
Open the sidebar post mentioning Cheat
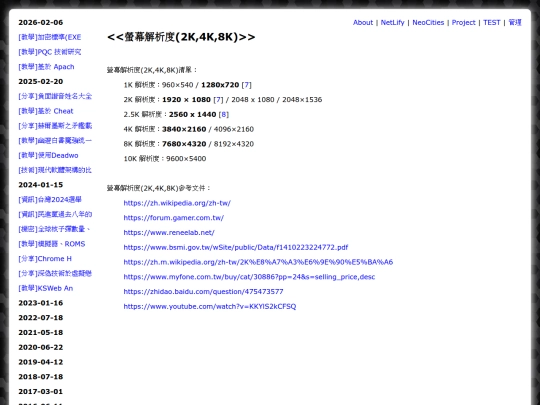coord(46,111)
